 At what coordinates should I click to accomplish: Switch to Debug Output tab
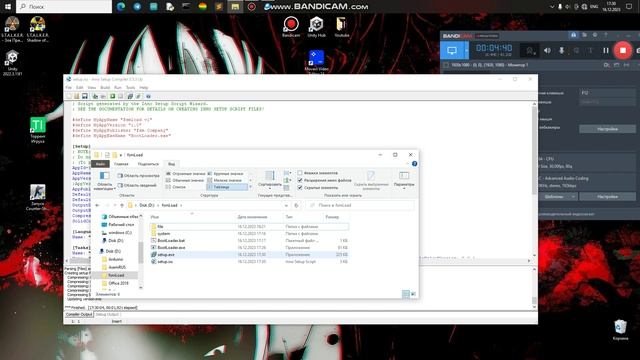[x=107, y=315]
